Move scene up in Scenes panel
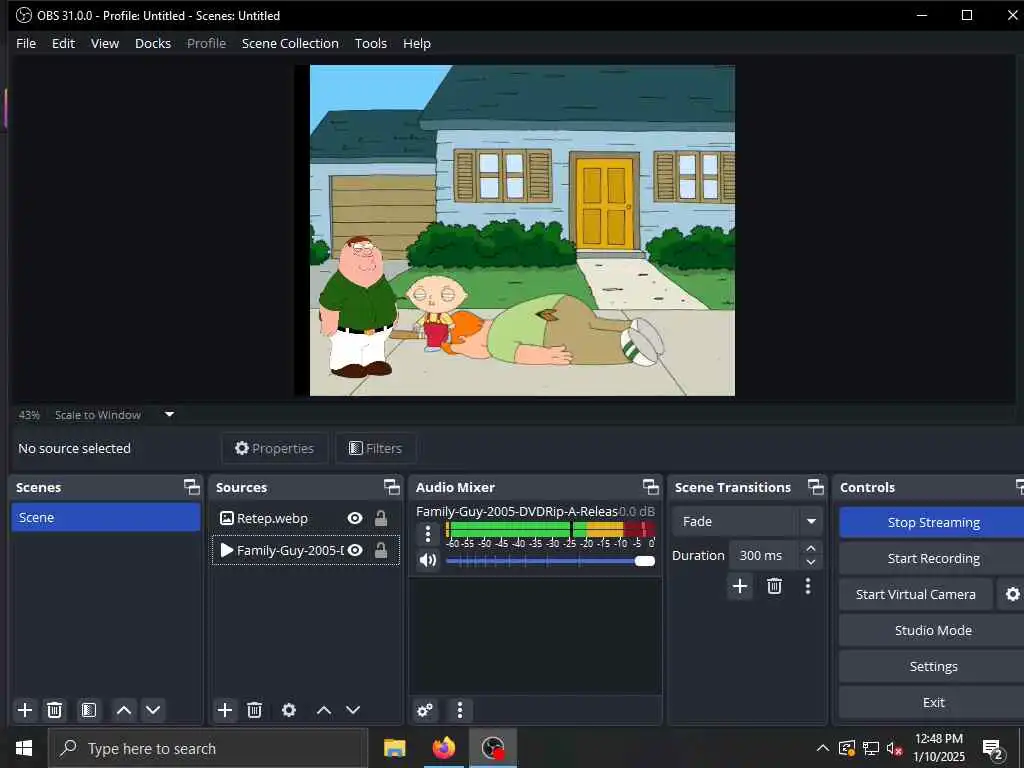Screen dimensions: 1024x768 point(123,710)
